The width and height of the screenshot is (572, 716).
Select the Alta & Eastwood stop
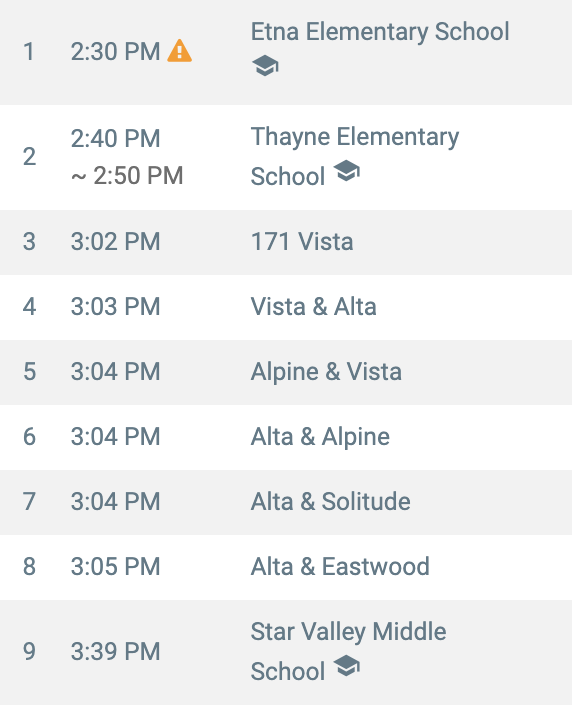point(286,567)
